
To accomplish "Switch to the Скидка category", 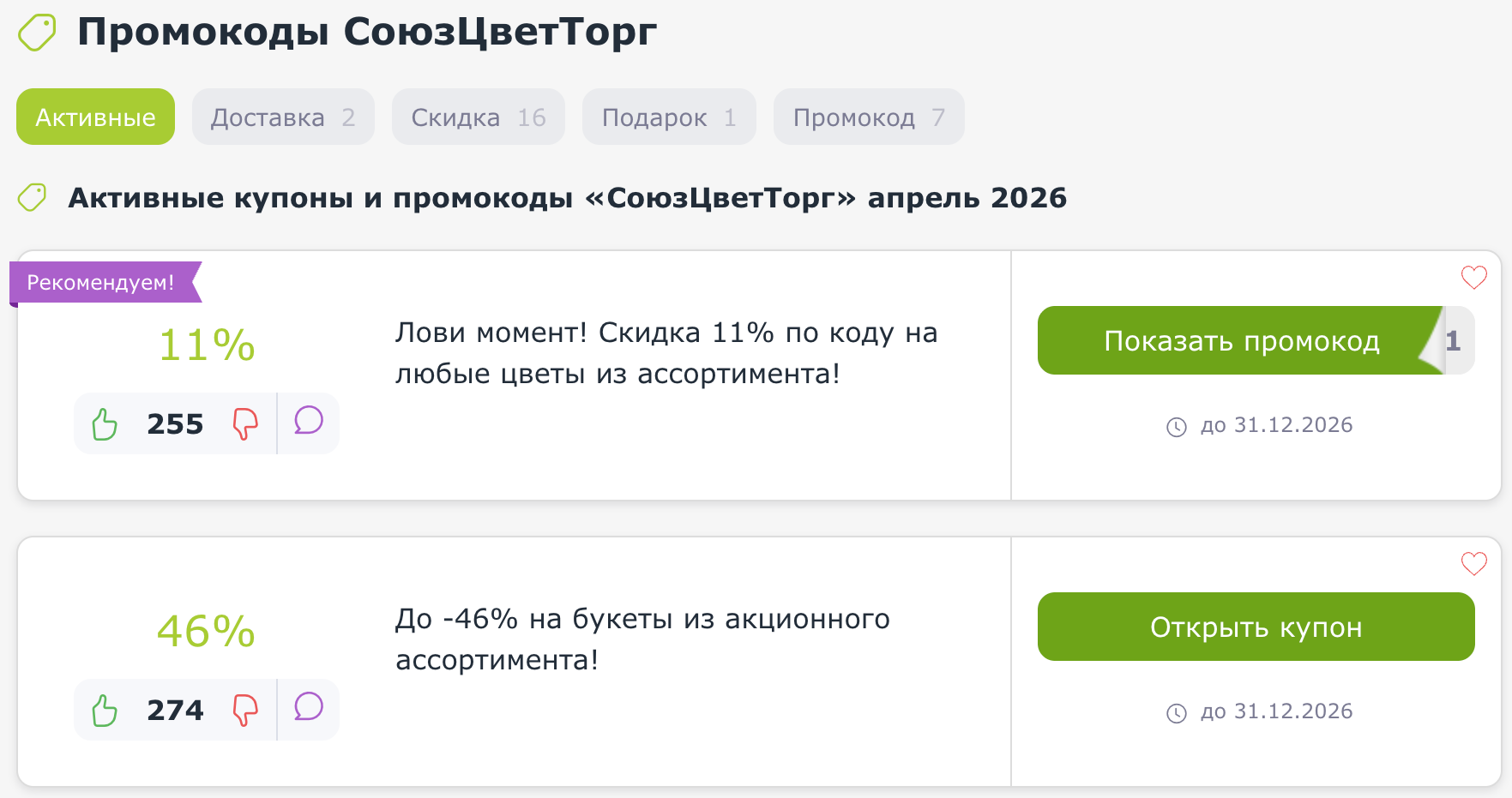I will coord(478,116).
